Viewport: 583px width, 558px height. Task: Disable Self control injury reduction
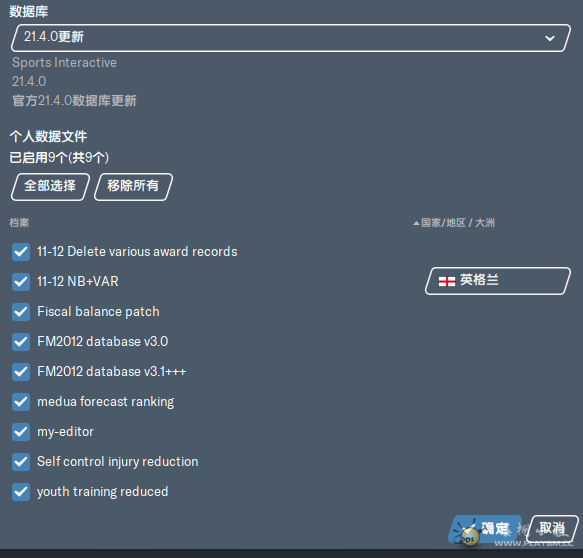(x=21, y=462)
